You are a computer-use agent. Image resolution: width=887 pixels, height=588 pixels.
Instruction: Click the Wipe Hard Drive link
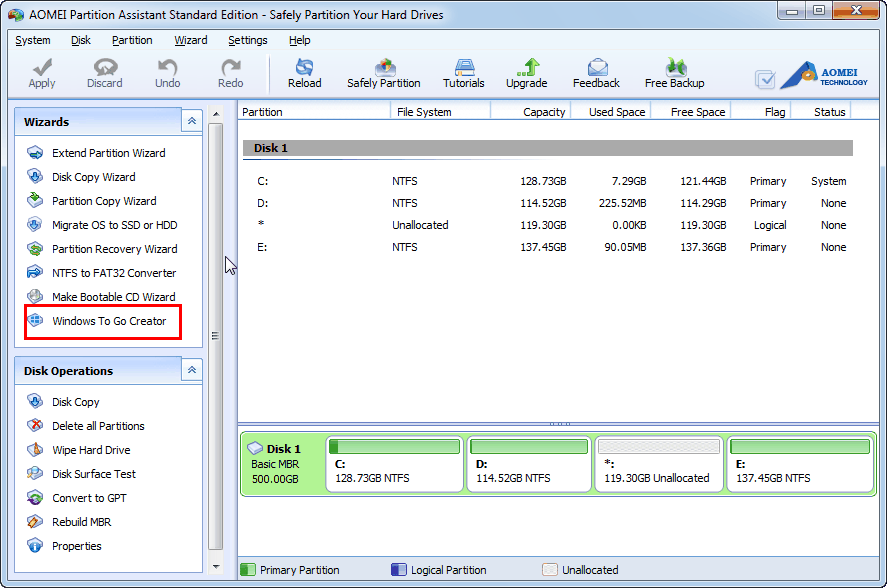pyautogui.click(x=91, y=450)
